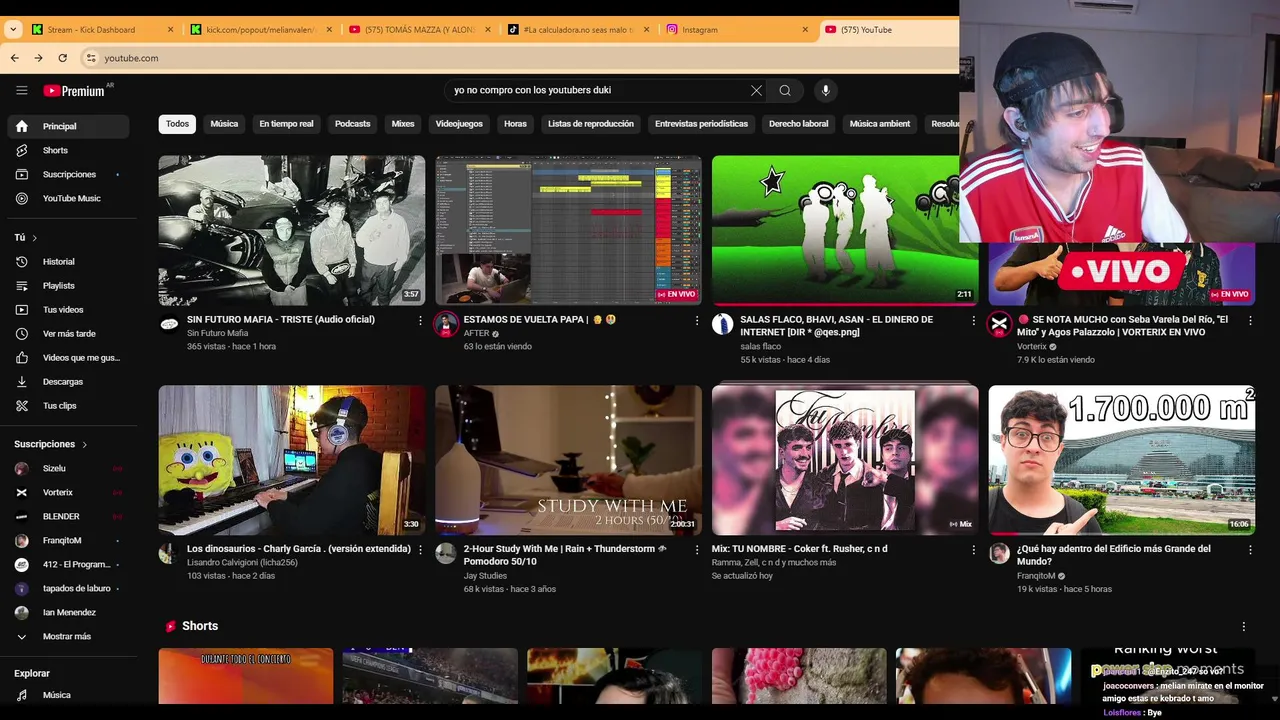Close the Instagram browser tab
This screenshot has height=720, width=1280.
pyautogui.click(x=805, y=30)
